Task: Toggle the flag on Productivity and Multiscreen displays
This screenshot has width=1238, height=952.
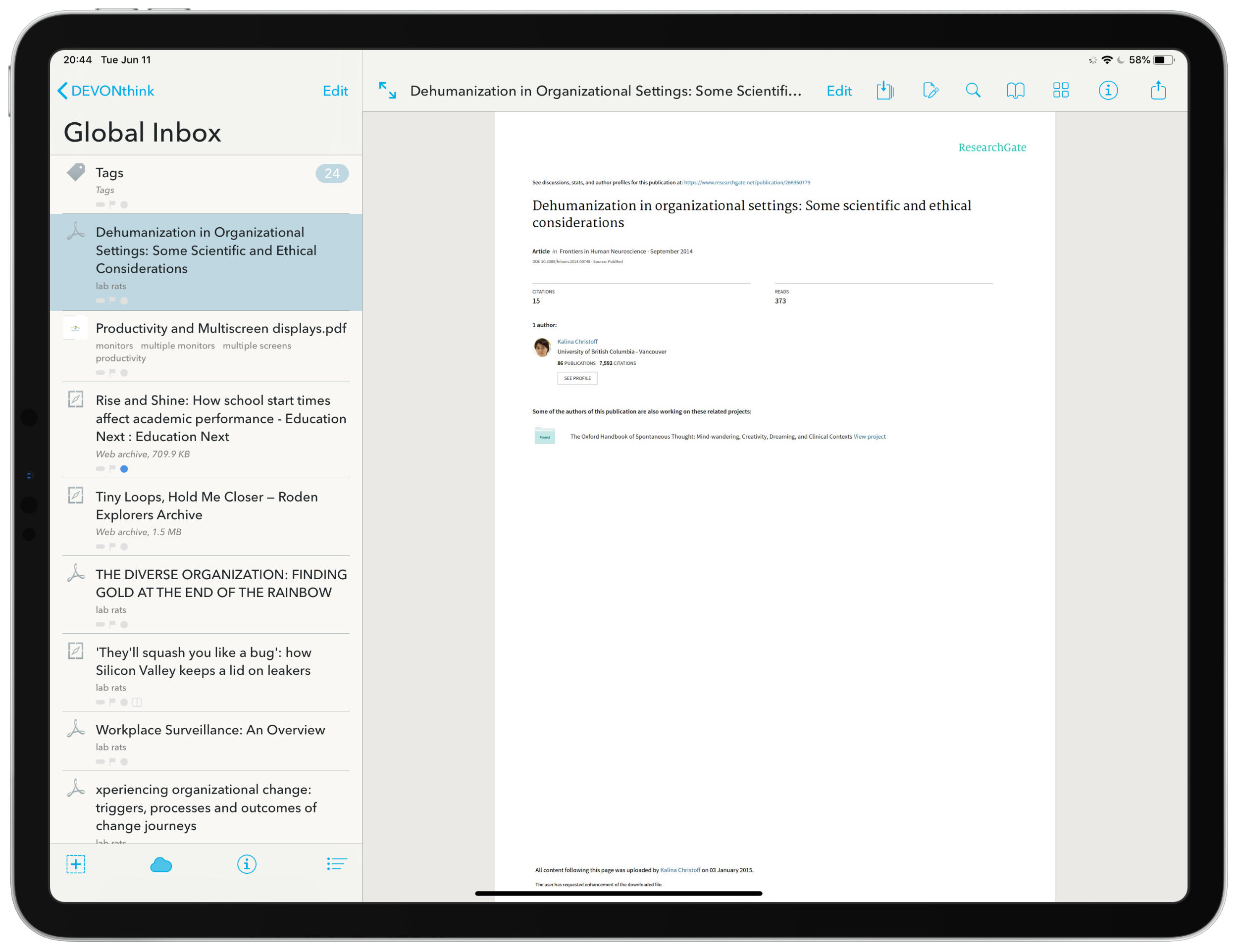Action: click(x=112, y=372)
